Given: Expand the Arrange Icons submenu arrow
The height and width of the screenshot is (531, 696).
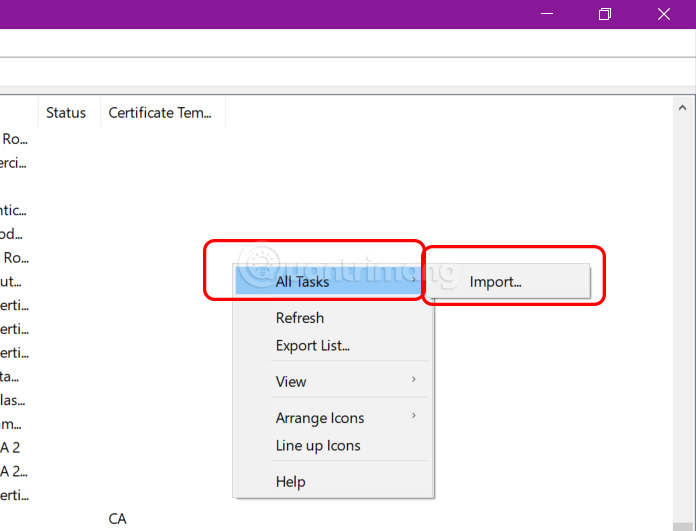Looking at the screenshot, I should click(x=414, y=416).
